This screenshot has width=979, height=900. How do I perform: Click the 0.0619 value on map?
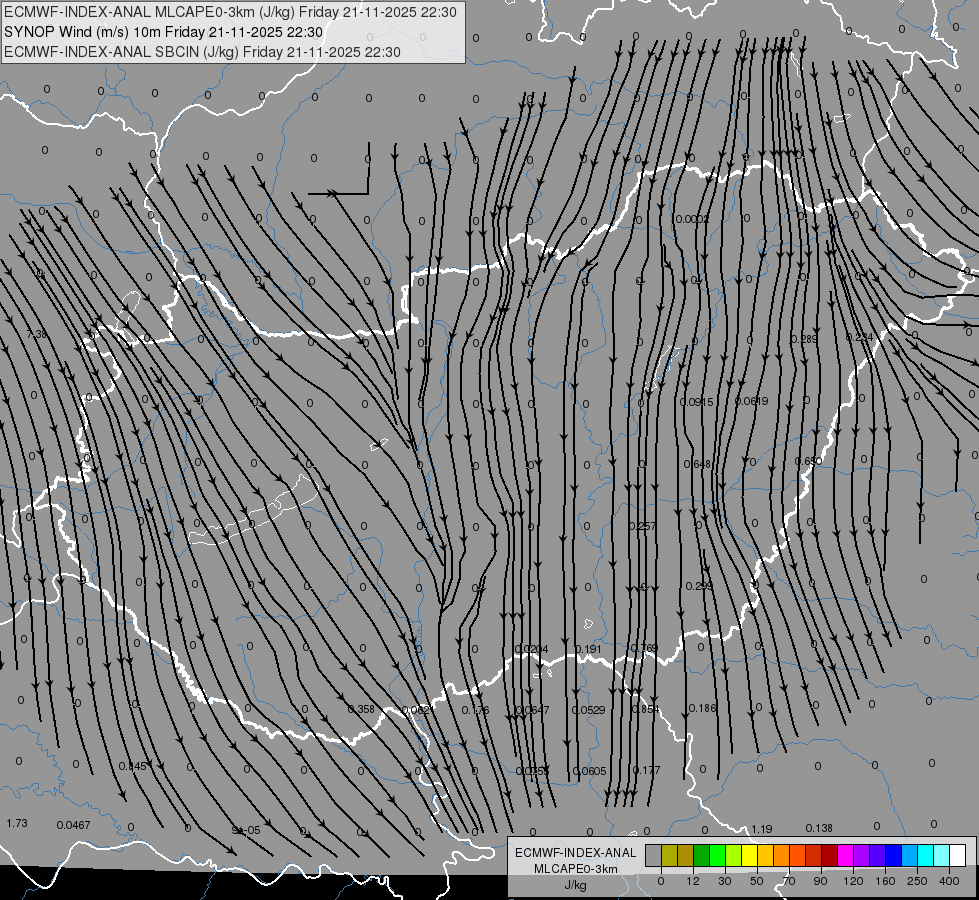tap(752, 401)
